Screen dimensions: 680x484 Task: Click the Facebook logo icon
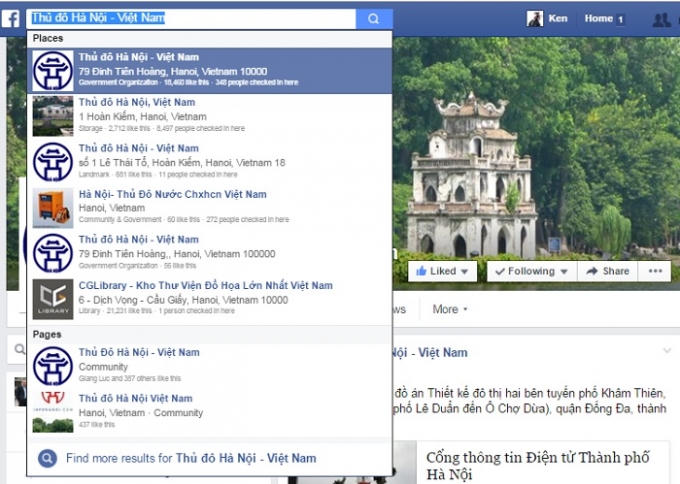tap(10, 19)
